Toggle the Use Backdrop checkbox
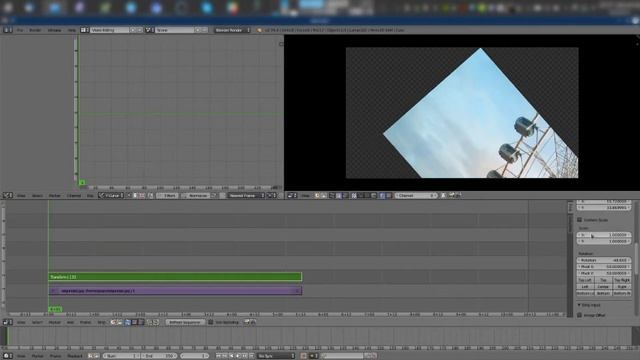 point(211,322)
